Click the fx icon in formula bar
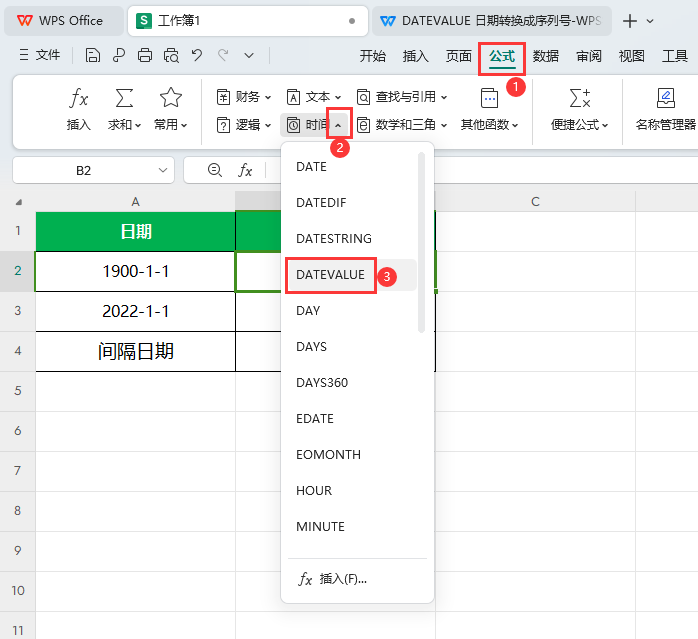Image resolution: width=698 pixels, height=639 pixels. pyautogui.click(x=245, y=170)
